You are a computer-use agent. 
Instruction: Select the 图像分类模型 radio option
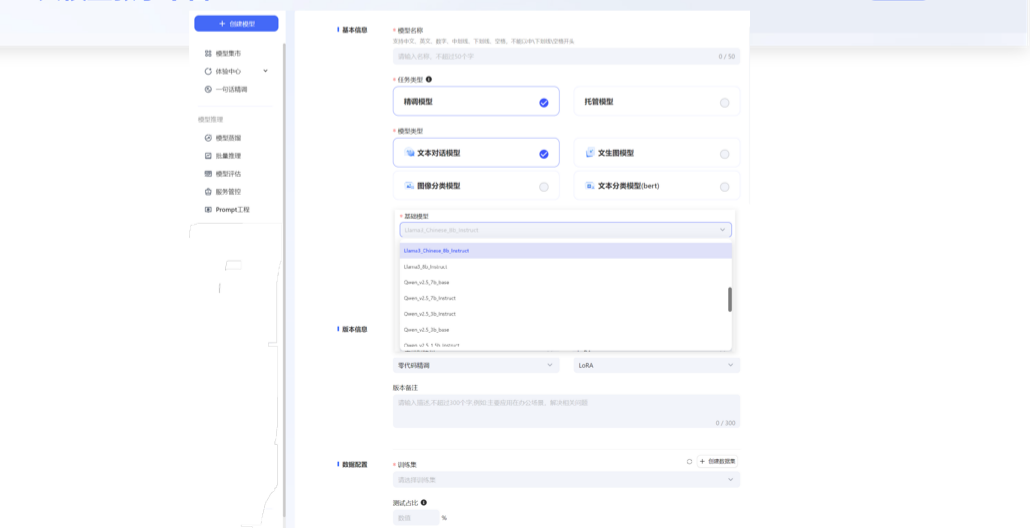tap(543, 187)
